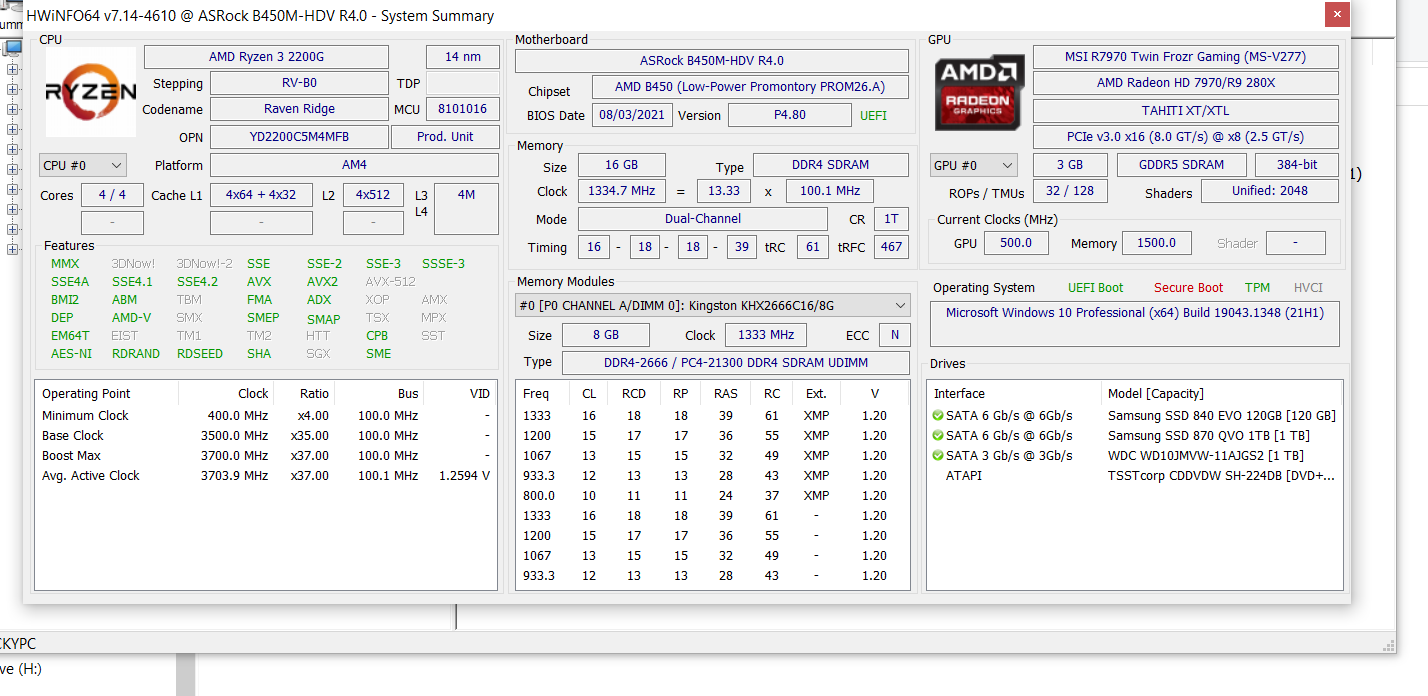This screenshot has height=696, width=1428.
Task: Select the Boost Max row
Action: click(266, 456)
